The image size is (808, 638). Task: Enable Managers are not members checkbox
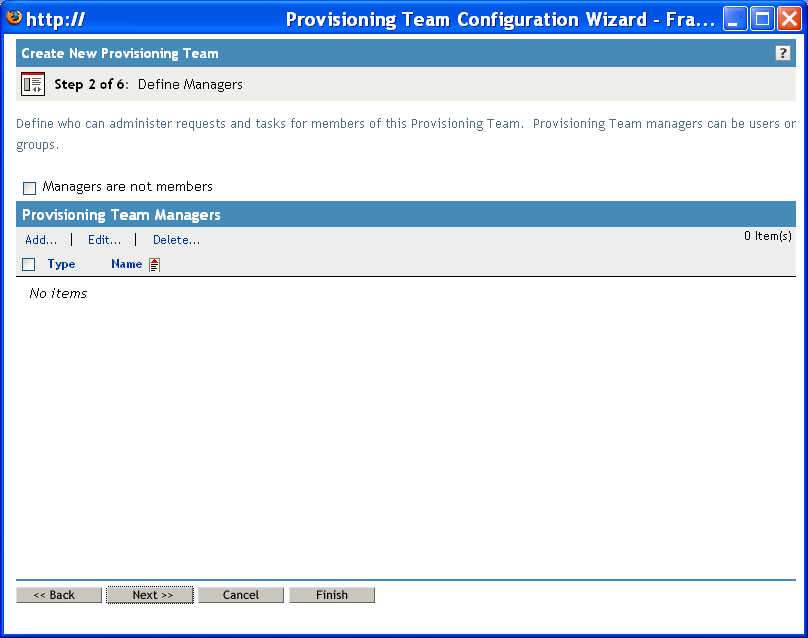(29, 188)
